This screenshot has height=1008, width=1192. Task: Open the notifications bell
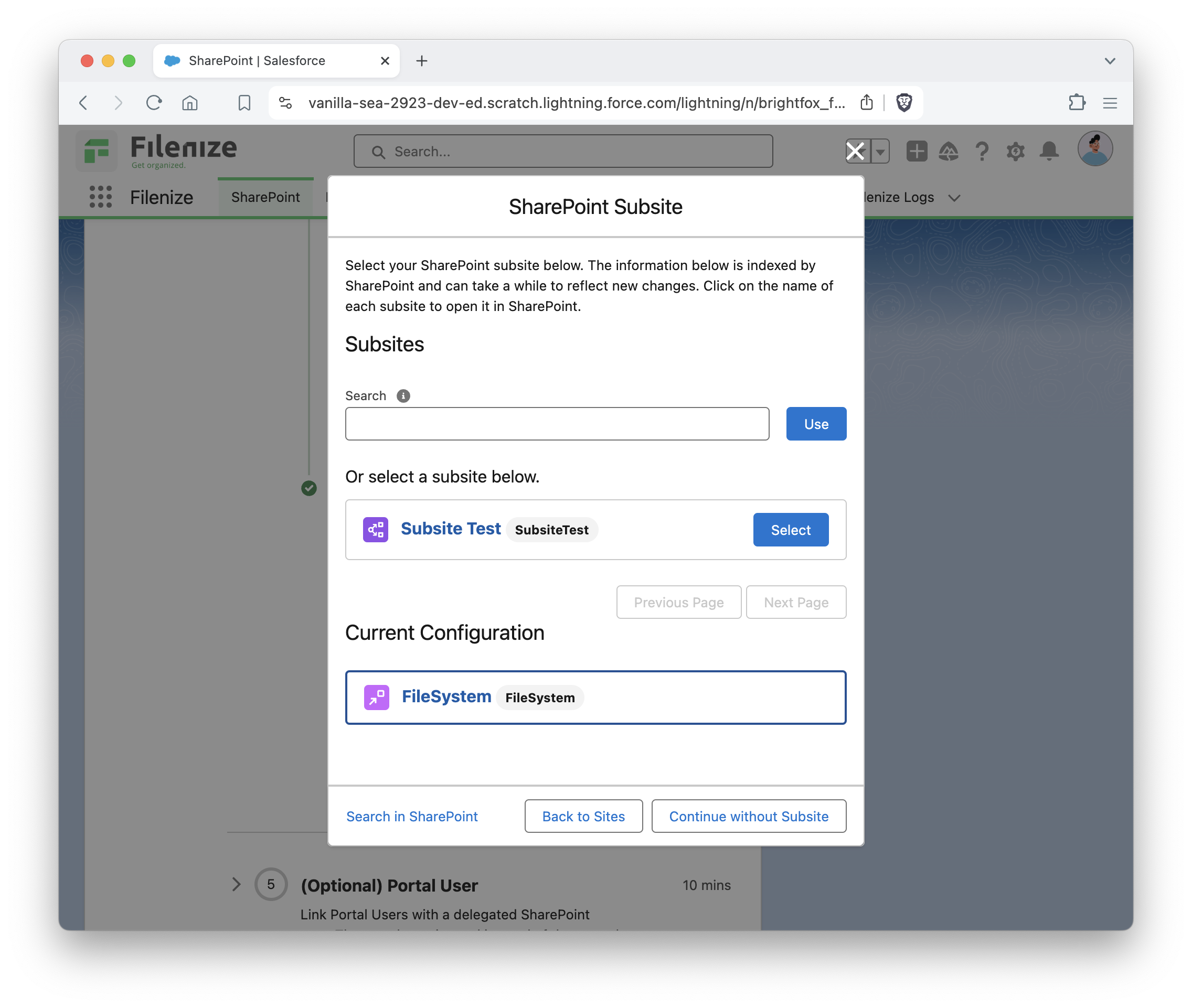1049,152
